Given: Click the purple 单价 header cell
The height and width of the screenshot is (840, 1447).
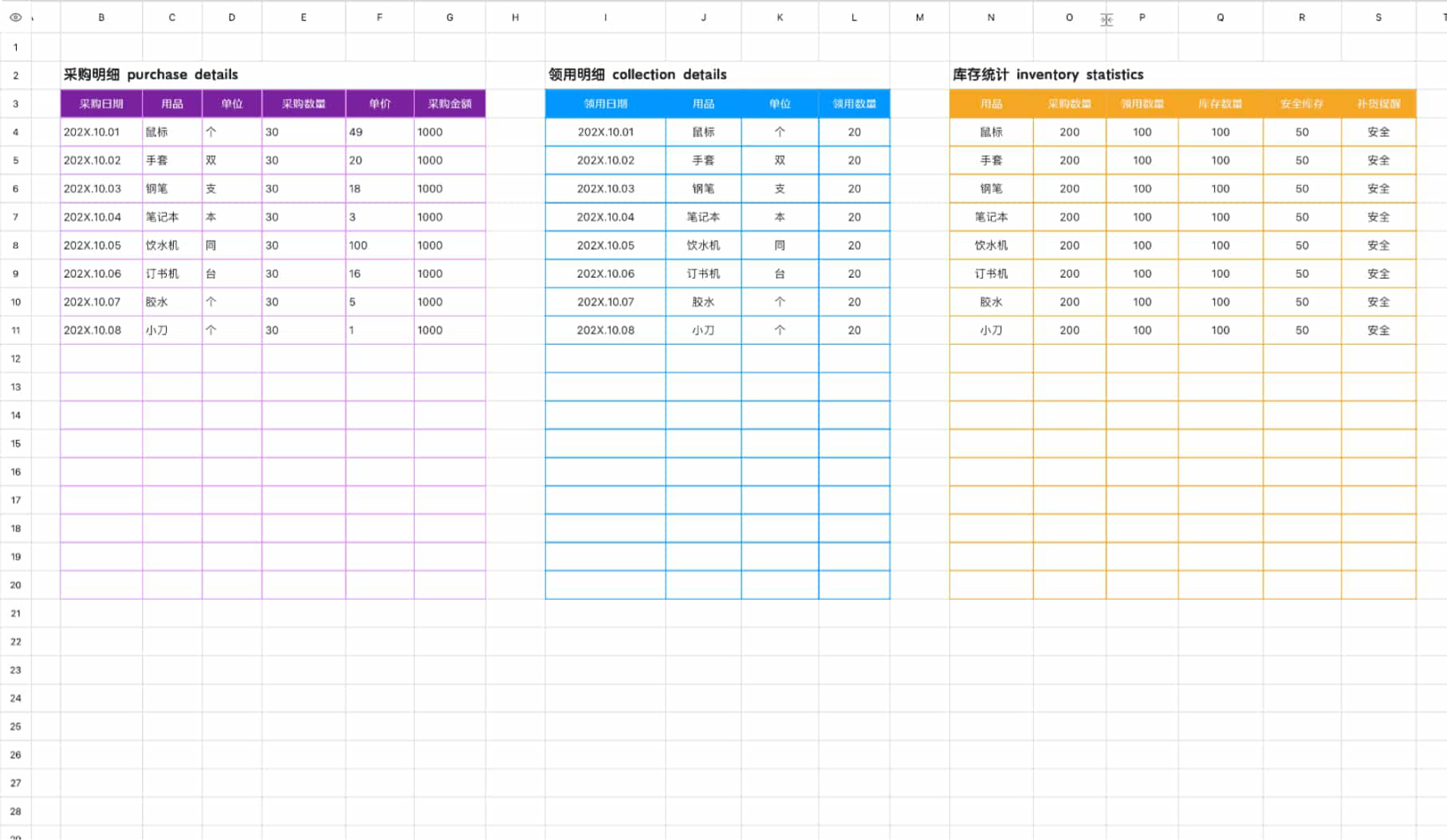Looking at the screenshot, I should point(379,103).
